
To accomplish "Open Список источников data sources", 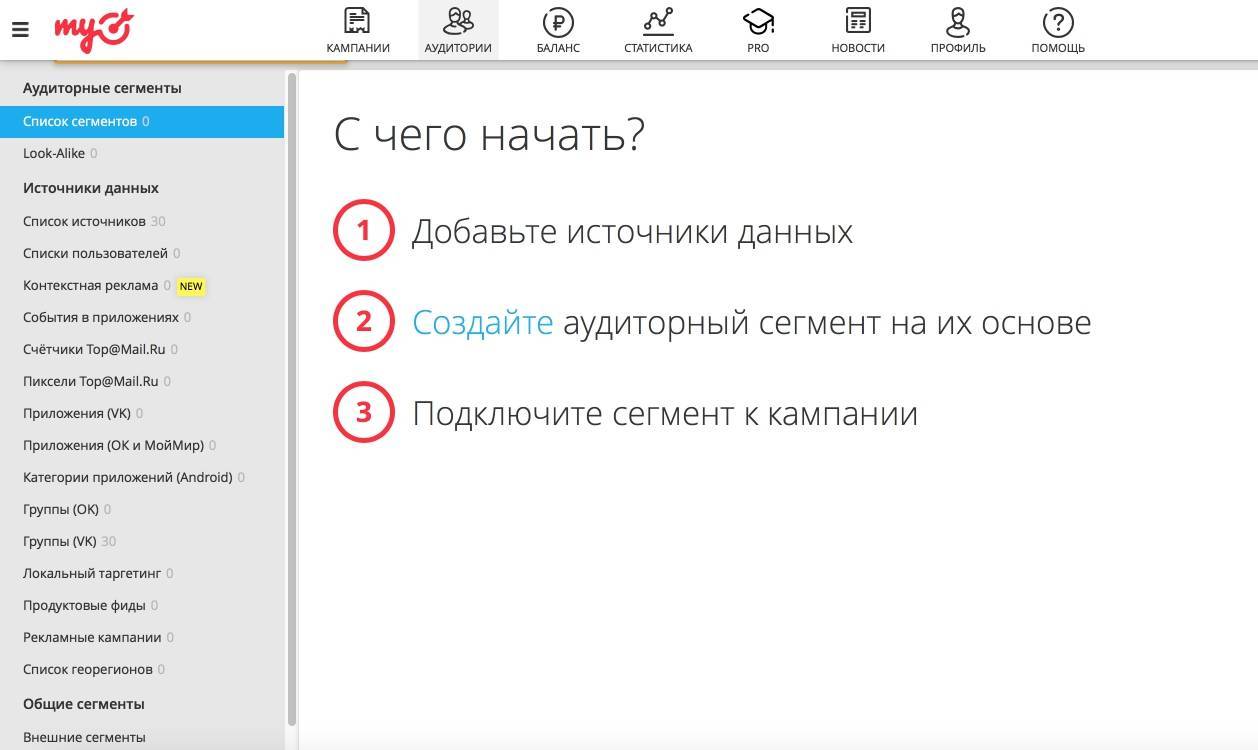I will (84, 221).
